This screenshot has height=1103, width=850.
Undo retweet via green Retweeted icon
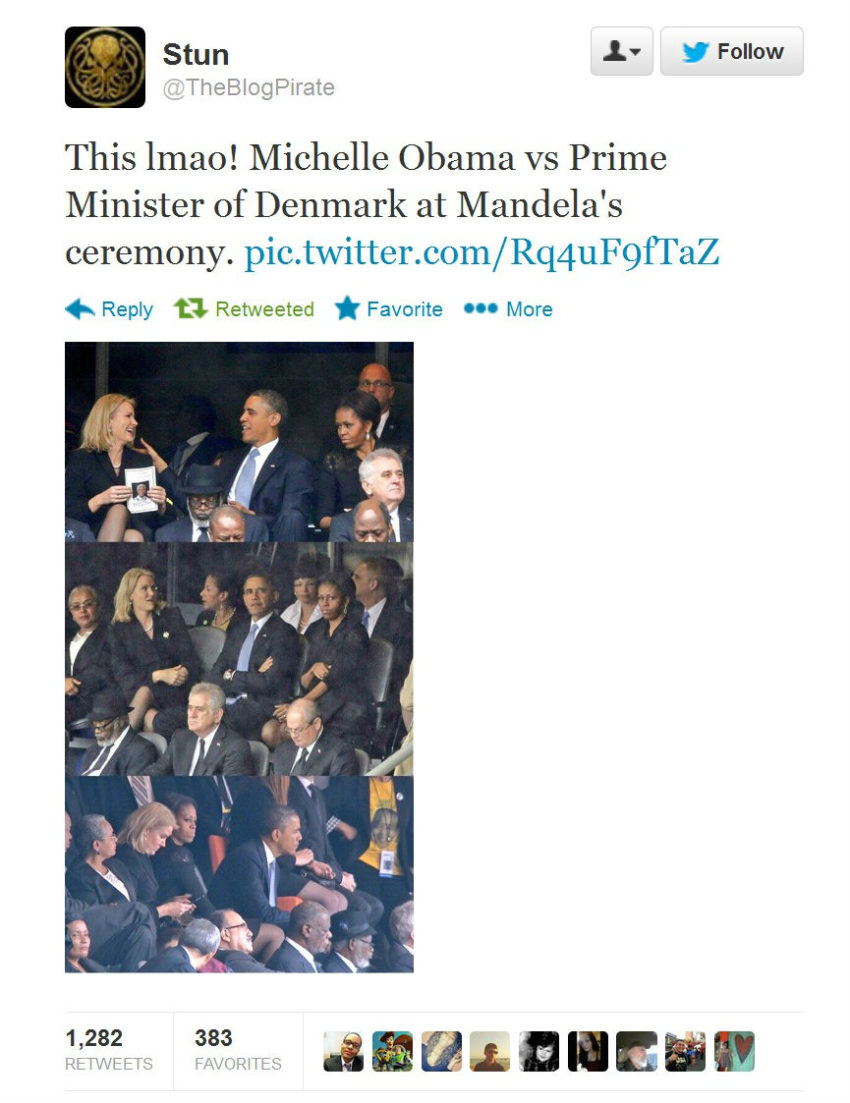point(191,308)
